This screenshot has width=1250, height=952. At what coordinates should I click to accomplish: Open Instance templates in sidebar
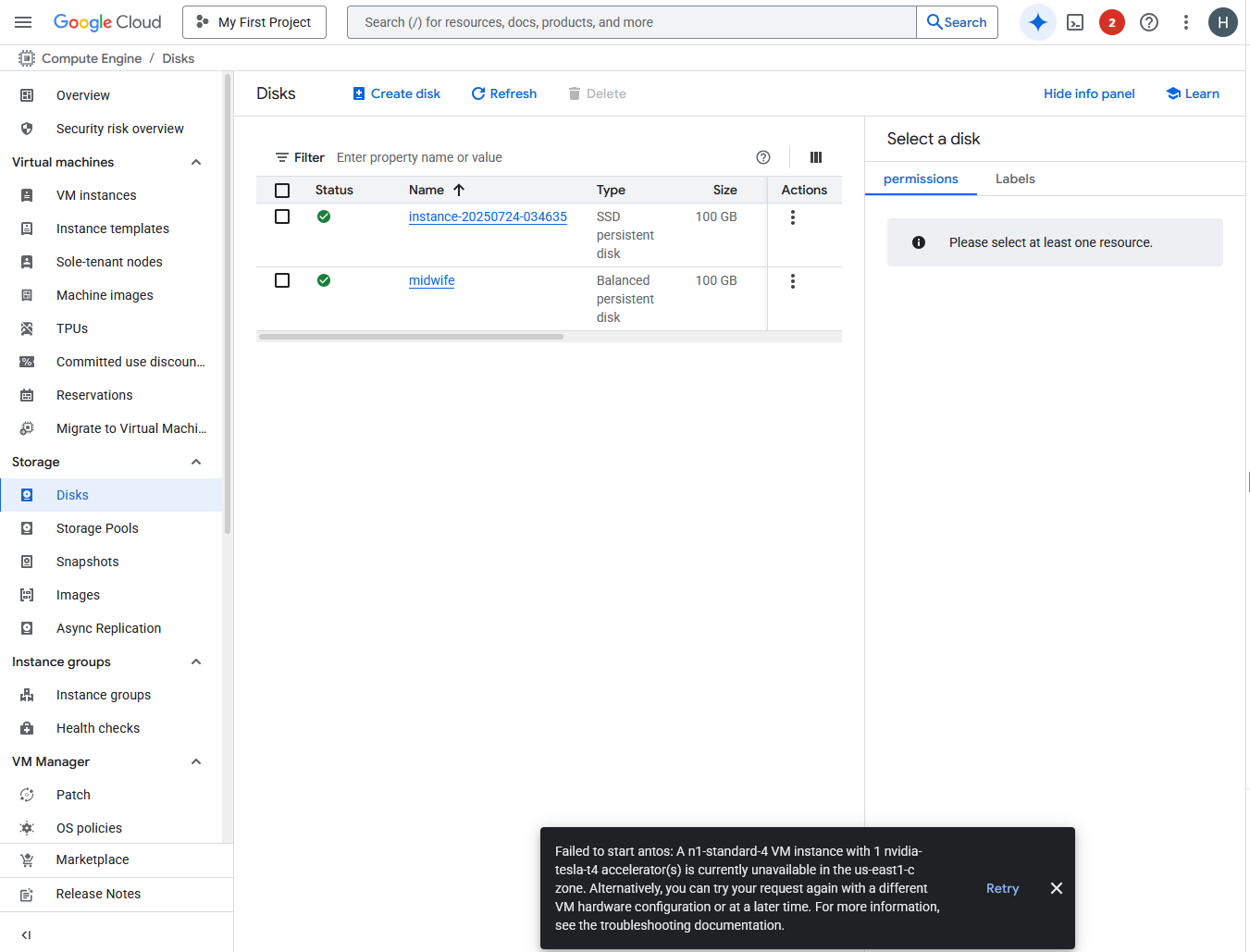click(x=111, y=229)
